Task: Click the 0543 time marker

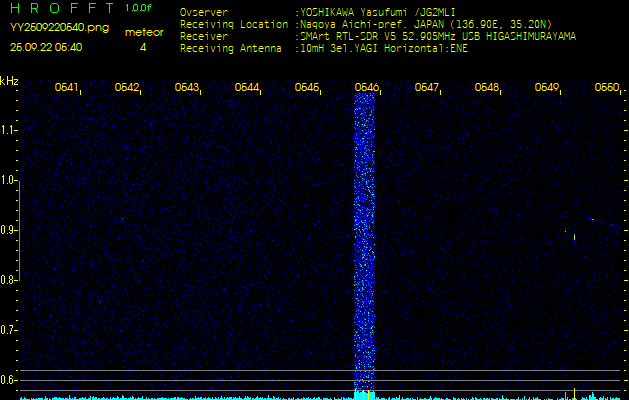Action: pyautogui.click(x=187, y=87)
